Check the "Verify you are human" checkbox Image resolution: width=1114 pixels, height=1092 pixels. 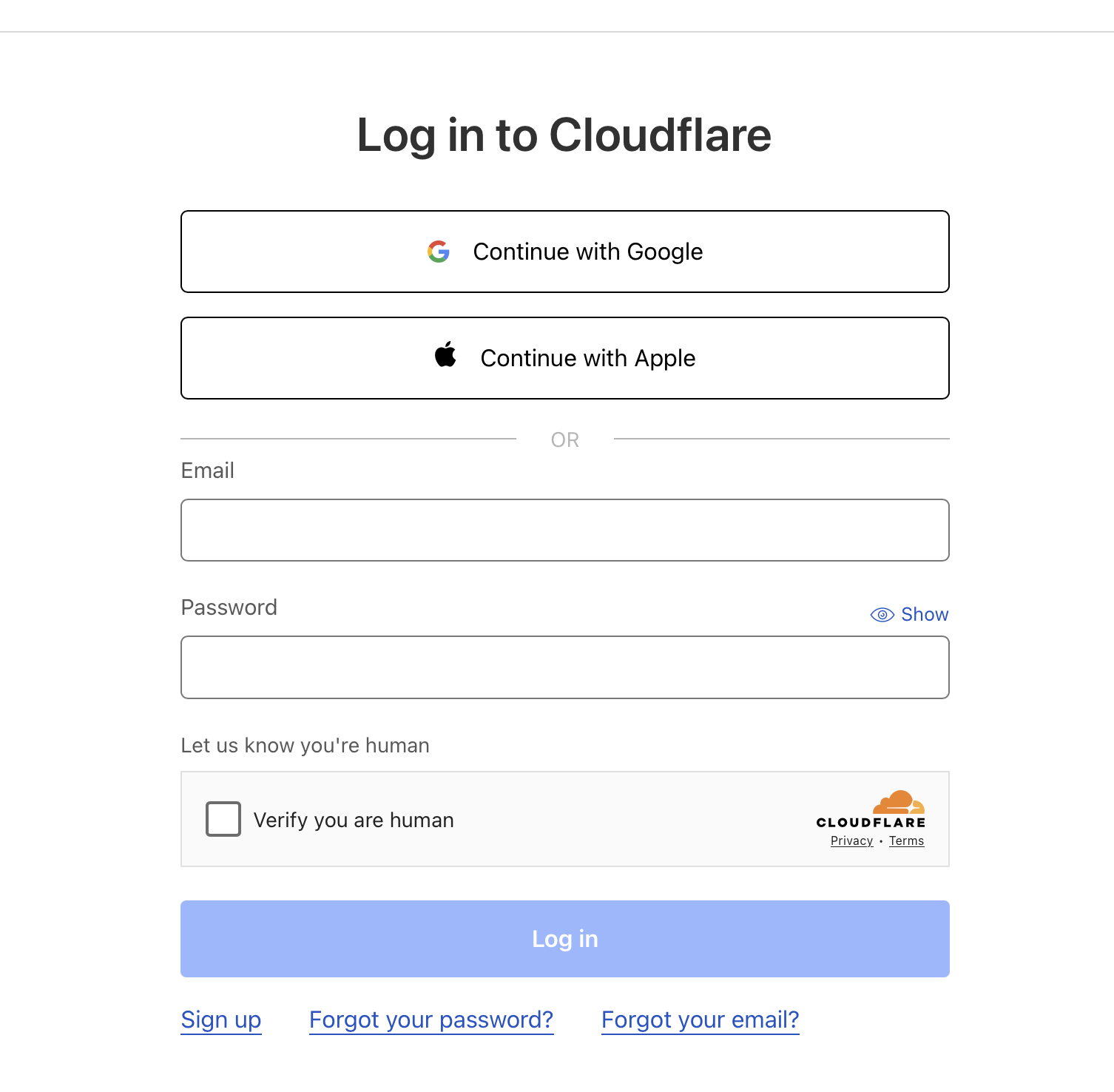pos(223,819)
